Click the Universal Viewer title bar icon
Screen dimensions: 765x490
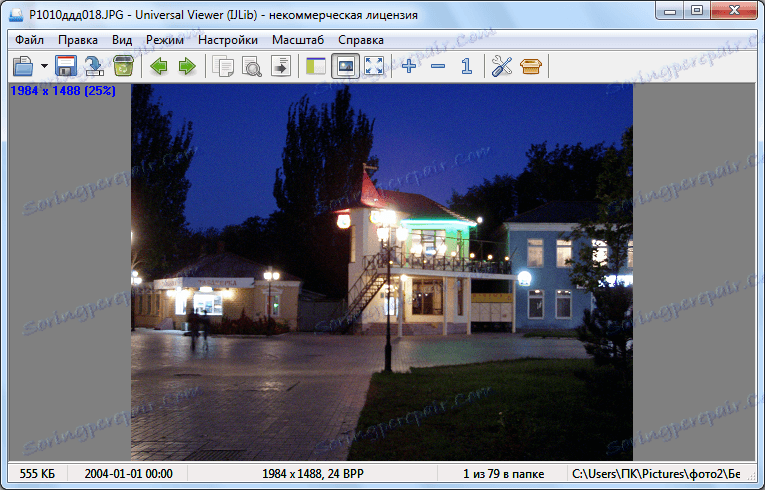17,15
